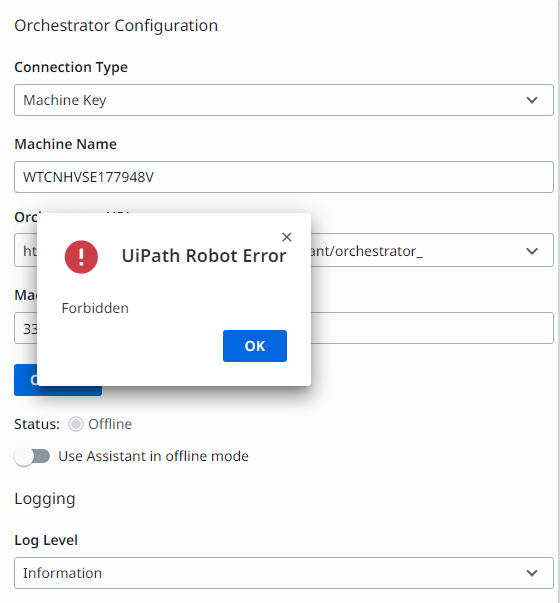Toggle Use Assistant in offline mode switch

(33, 456)
